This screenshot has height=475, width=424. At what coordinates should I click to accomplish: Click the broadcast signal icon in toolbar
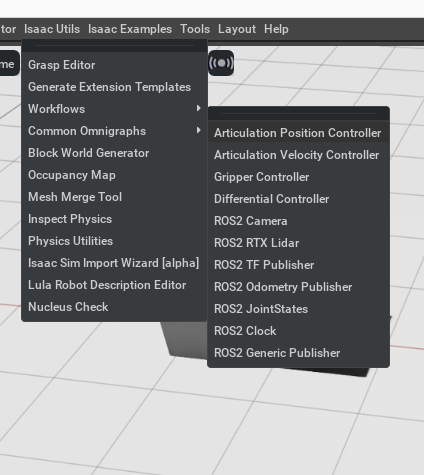click(x=221, y=63)
